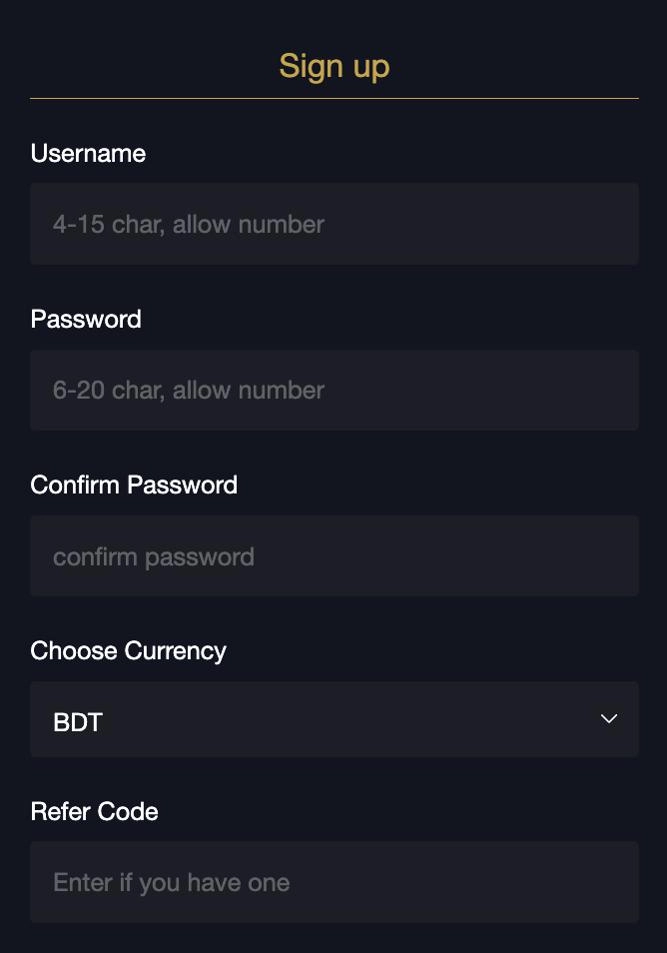Open the currency dropdown chevron arrow
The width and height of the screenshot is (667, 953).
[x=609, y=719]
